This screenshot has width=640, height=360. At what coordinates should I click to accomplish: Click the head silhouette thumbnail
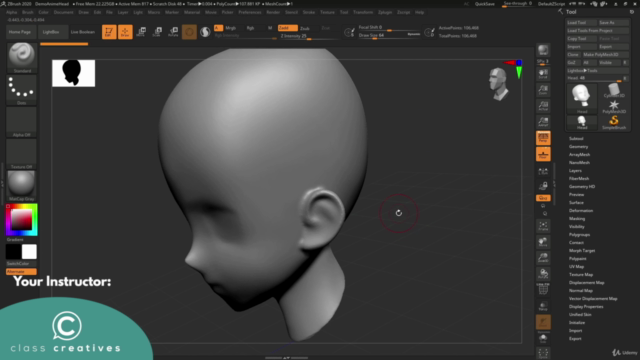click(73, 73)
